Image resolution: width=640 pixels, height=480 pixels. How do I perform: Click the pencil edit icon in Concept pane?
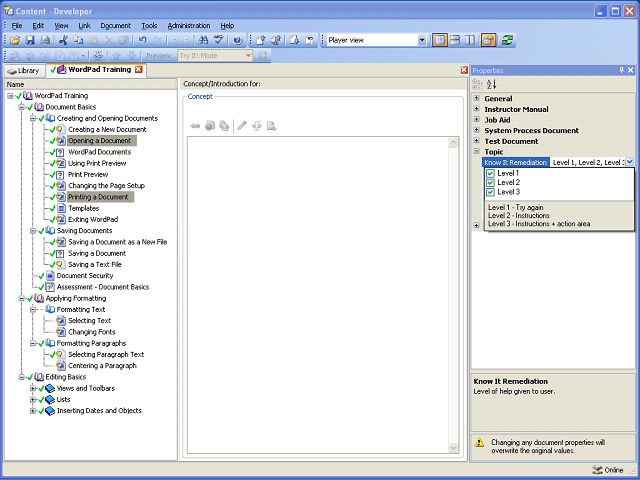coord(242,126)
